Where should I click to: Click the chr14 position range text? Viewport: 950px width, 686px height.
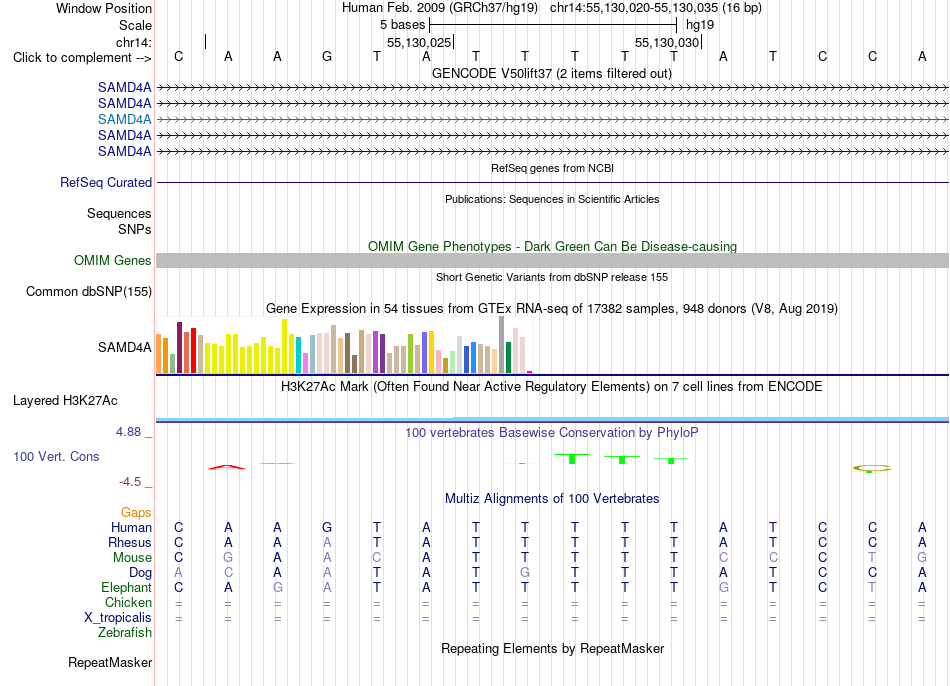click(x=656, y=8)
